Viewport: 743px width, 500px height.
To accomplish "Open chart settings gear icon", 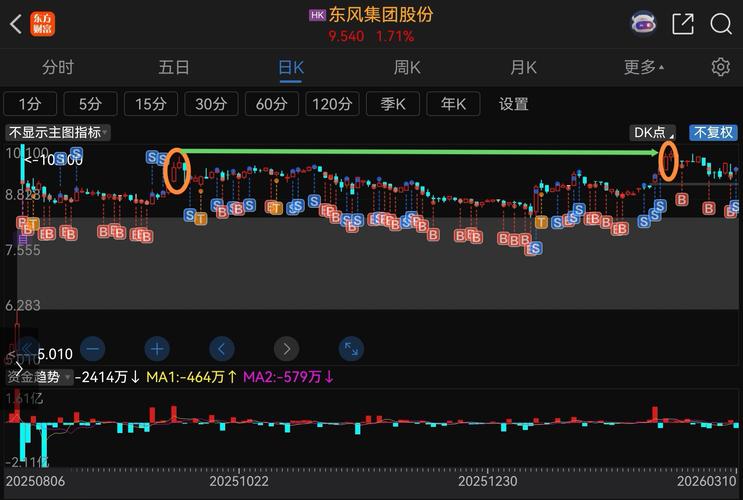I will 720,67.
